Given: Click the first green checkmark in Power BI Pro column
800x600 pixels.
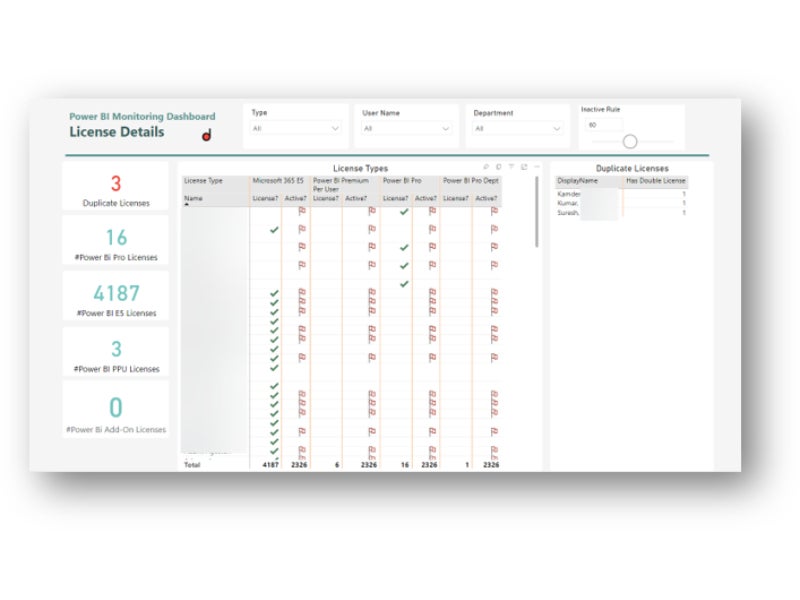Looking at the screenshot, I should (404, 212).
